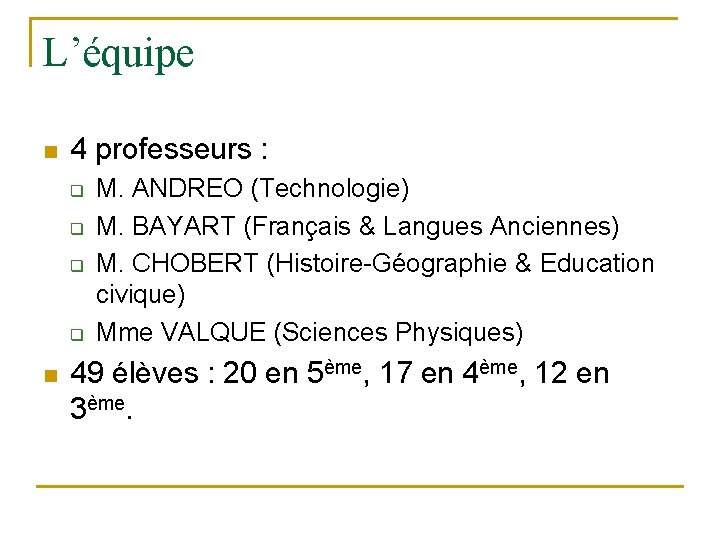Click the slide title L'équipe
720x540 pixels.
(118, 55)
